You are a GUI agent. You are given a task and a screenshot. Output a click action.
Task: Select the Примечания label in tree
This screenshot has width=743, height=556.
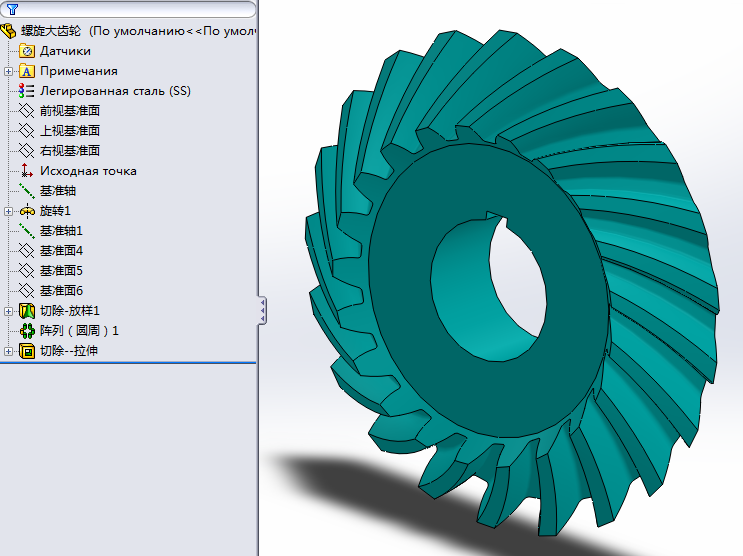pyautogui.click(x=79, y=71)
